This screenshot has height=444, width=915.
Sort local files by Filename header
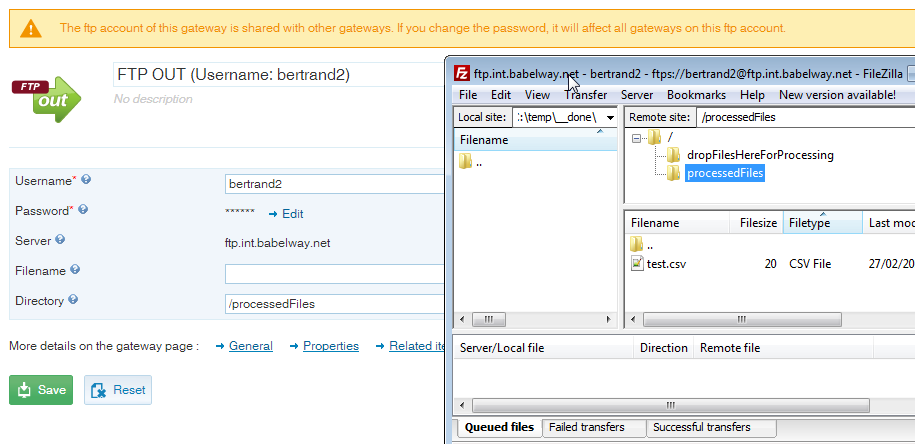click(x=535, y=140)
